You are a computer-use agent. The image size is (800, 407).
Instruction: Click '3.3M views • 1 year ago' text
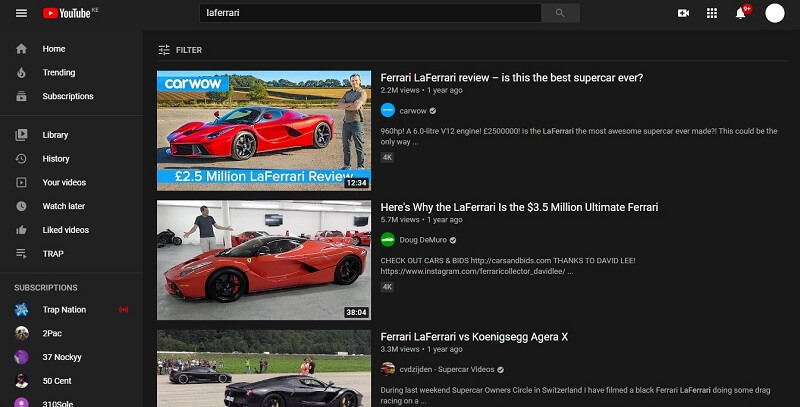click(421, 349)
